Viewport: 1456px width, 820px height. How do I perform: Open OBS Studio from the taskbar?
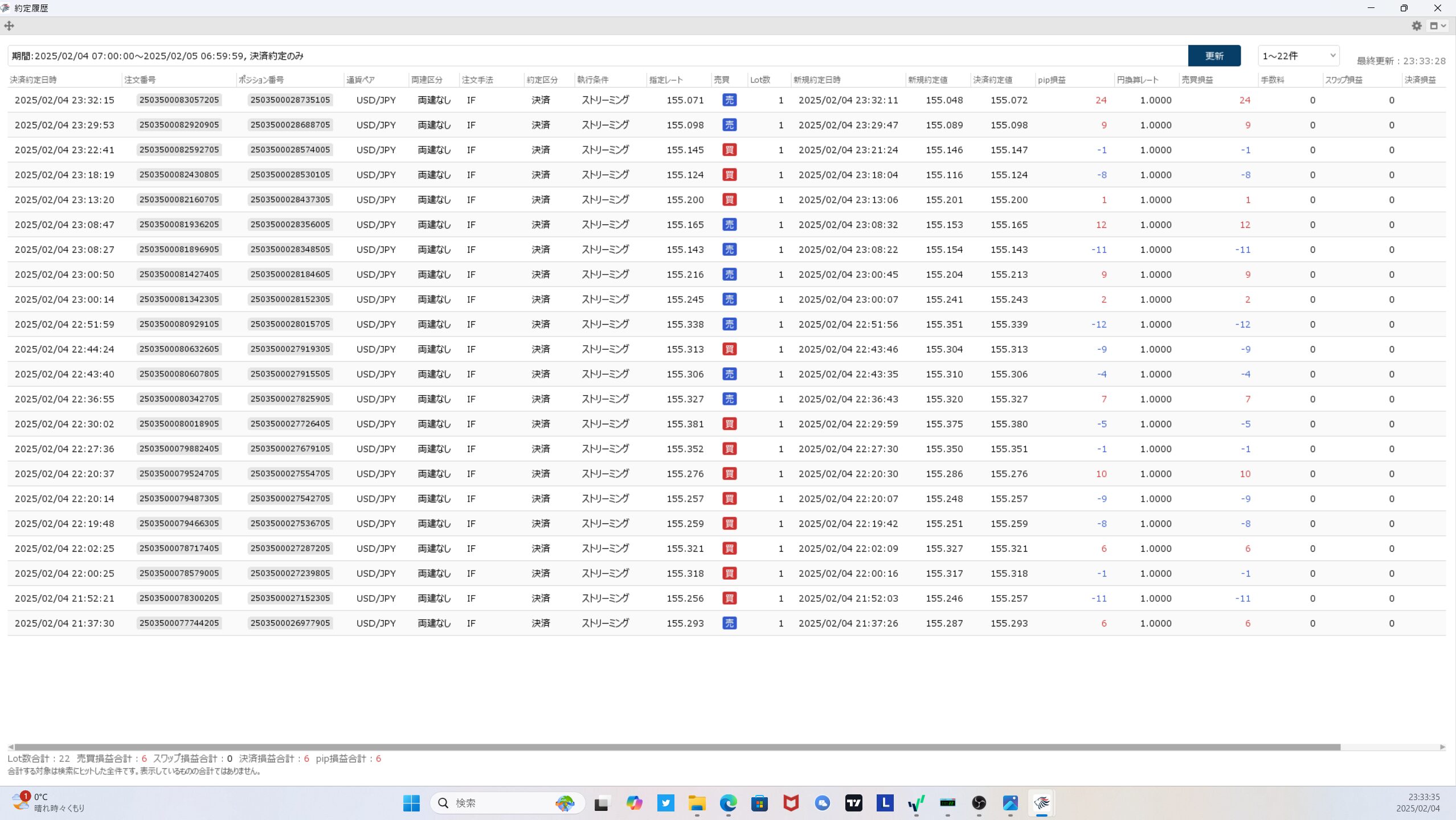click(979, 803)
